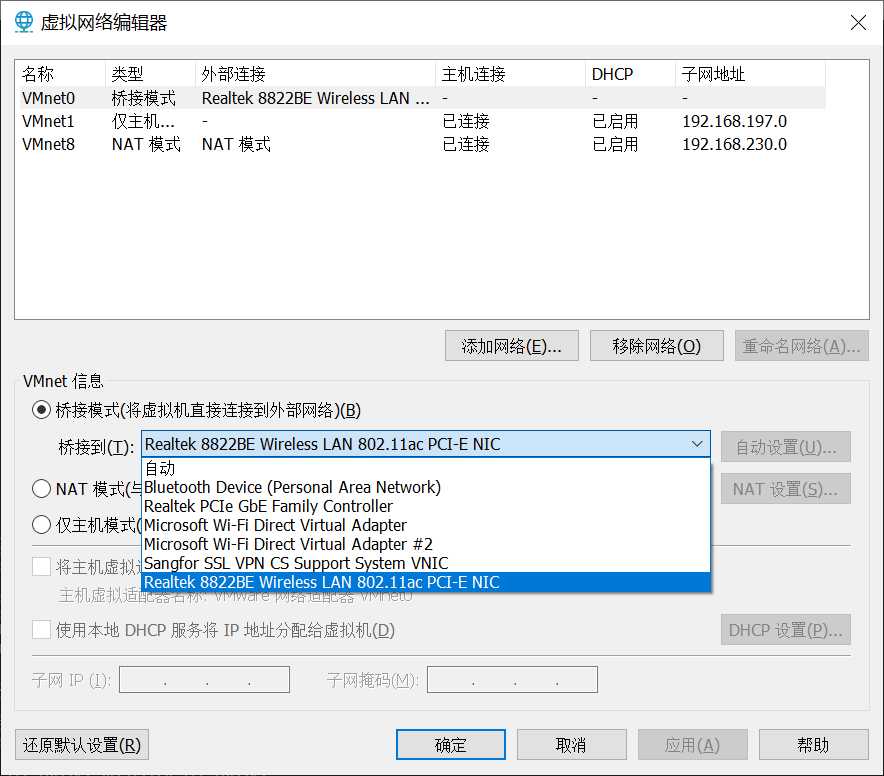Choose Microsoft Wi-Fi Direct Virtual Adapter without #2
884x776 pixels.
[x=426, y=525]
